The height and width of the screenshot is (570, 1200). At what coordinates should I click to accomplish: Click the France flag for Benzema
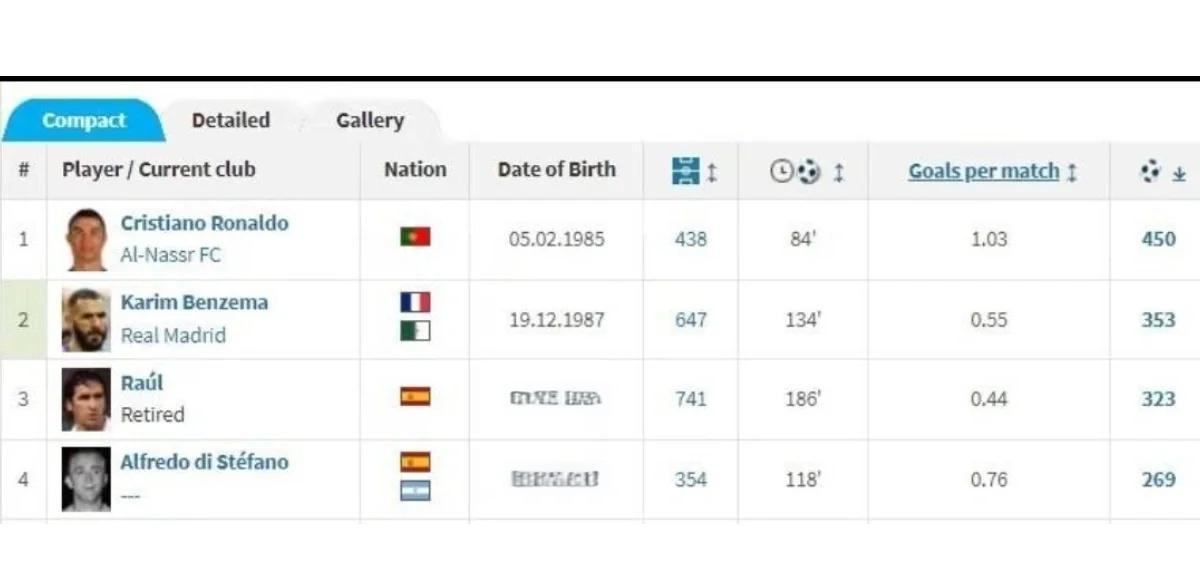[415, 302]
